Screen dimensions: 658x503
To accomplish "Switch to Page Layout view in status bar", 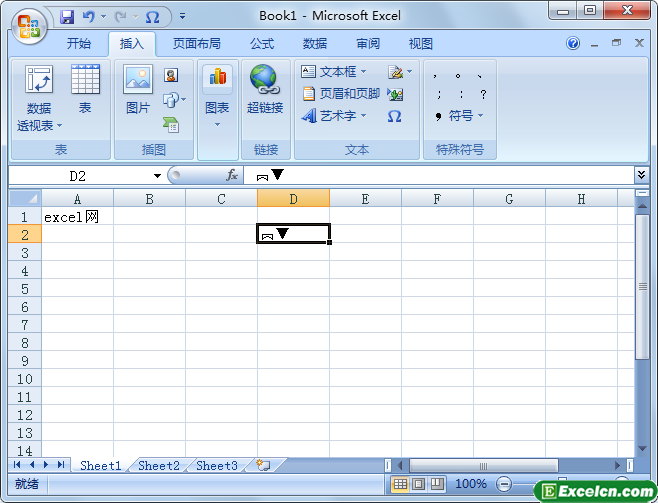I will click(418, 484).
